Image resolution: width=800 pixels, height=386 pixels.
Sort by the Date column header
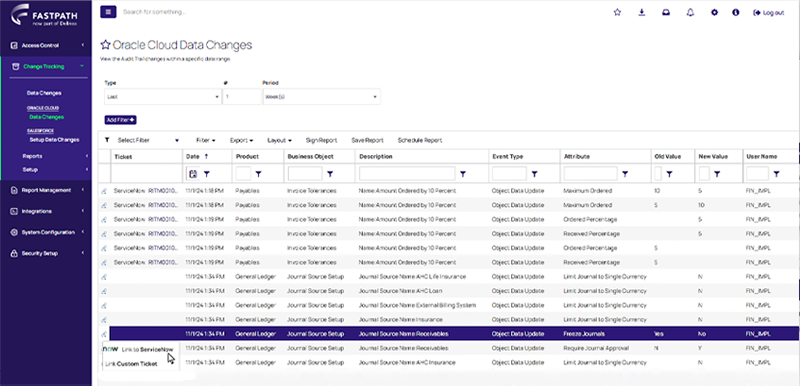pos(207,157)
